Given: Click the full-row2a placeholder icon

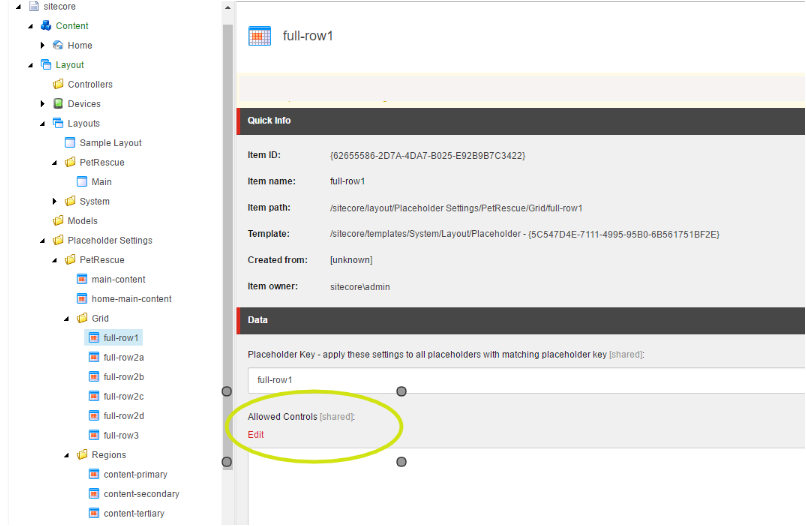Looking at the screenshot, I should click(x=94, y=357).
